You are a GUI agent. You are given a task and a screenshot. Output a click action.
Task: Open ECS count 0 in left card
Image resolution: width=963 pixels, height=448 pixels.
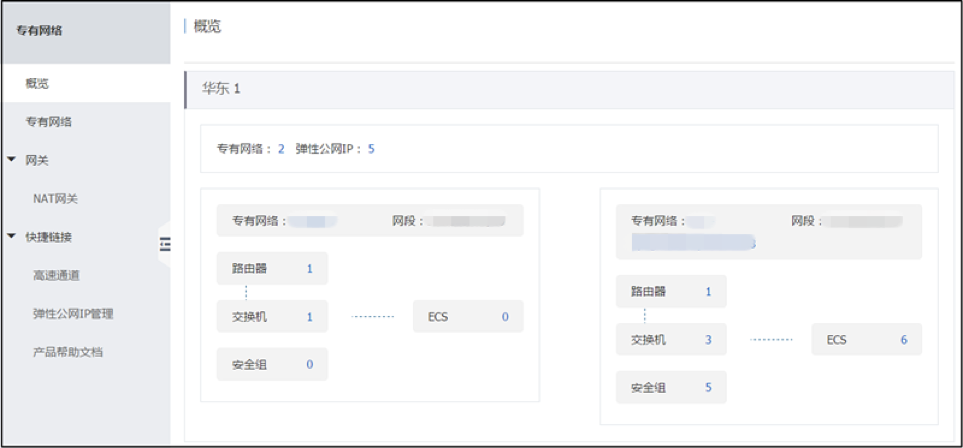point(505,317)
